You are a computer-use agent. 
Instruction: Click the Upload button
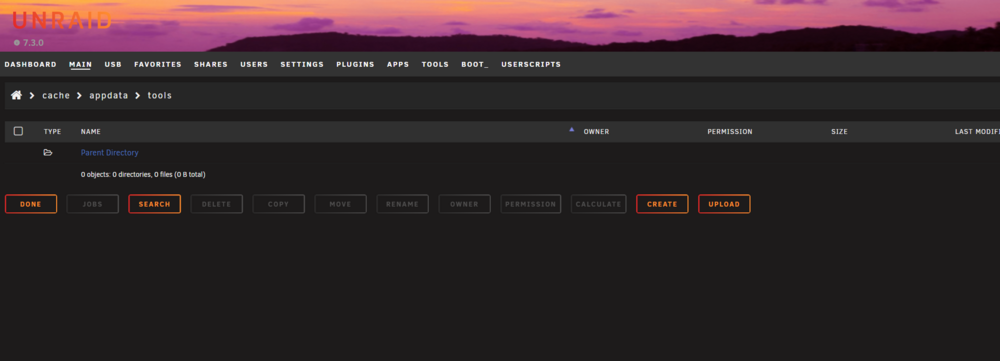[x=724, y=204]
